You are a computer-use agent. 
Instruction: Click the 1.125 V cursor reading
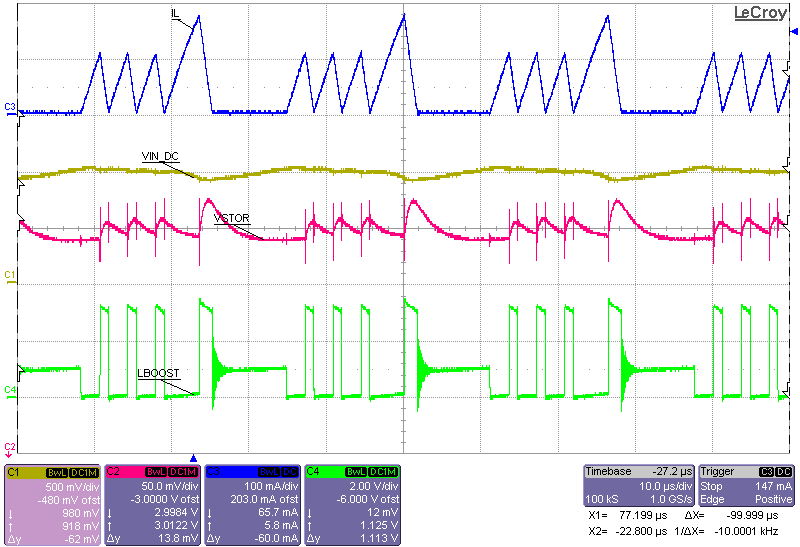pyautogui.click(x=380, y=526)
